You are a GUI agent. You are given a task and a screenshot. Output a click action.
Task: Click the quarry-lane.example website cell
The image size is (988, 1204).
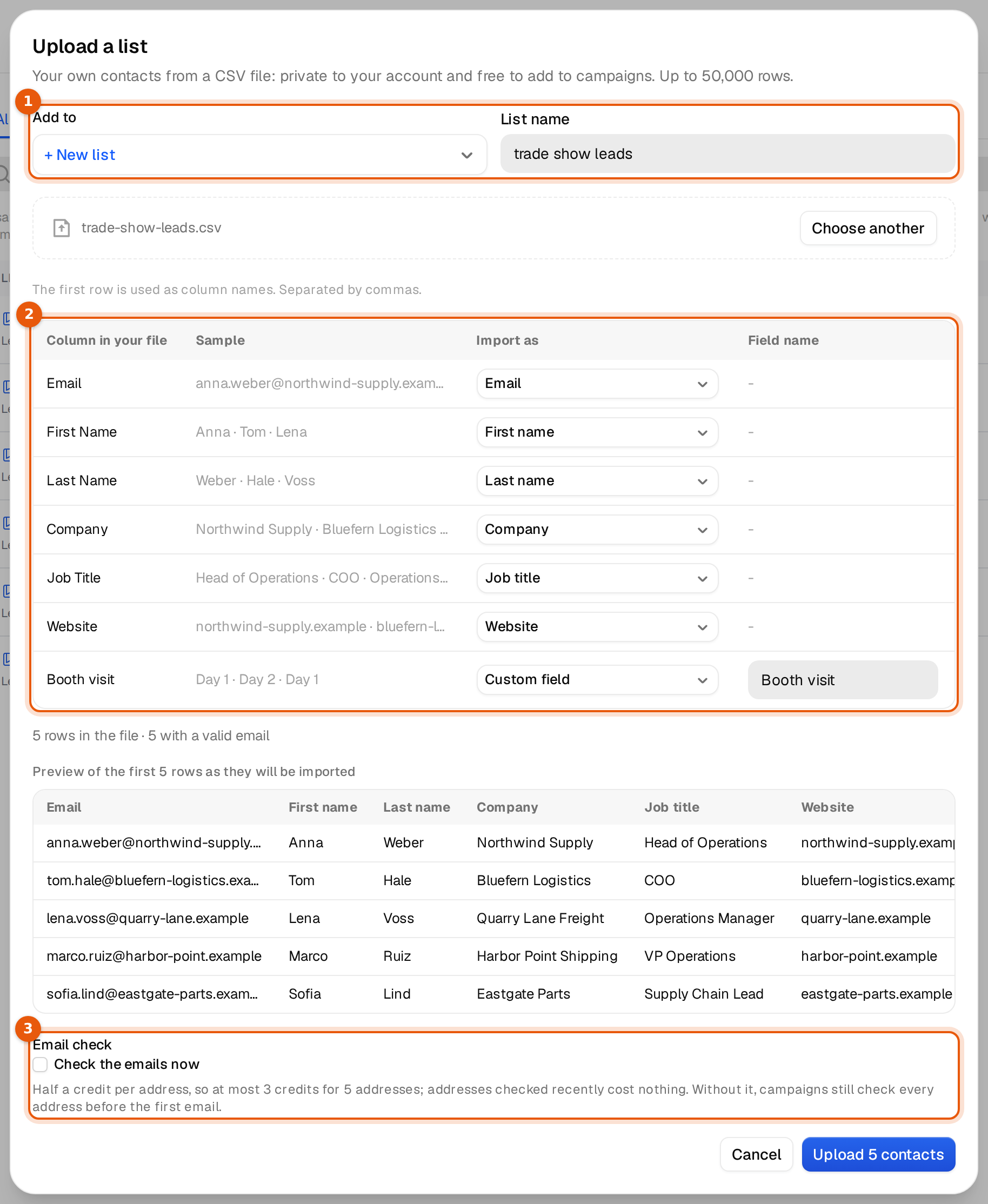[865, 918]
